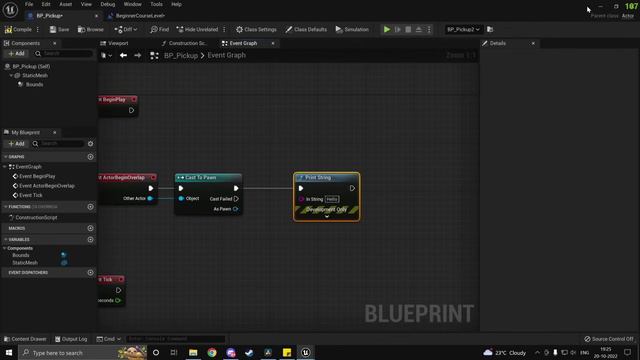Add a new variable with plus icon
This screenshot has height=360, width=640.
tap(91, 240)
